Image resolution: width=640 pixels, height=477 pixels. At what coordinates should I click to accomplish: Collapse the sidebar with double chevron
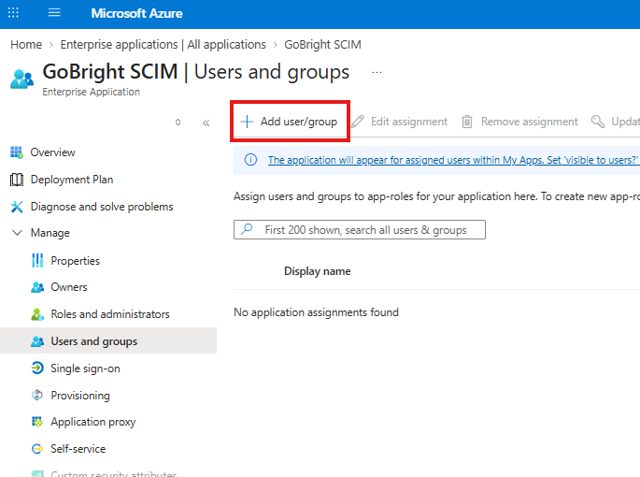tap(206, 122)
